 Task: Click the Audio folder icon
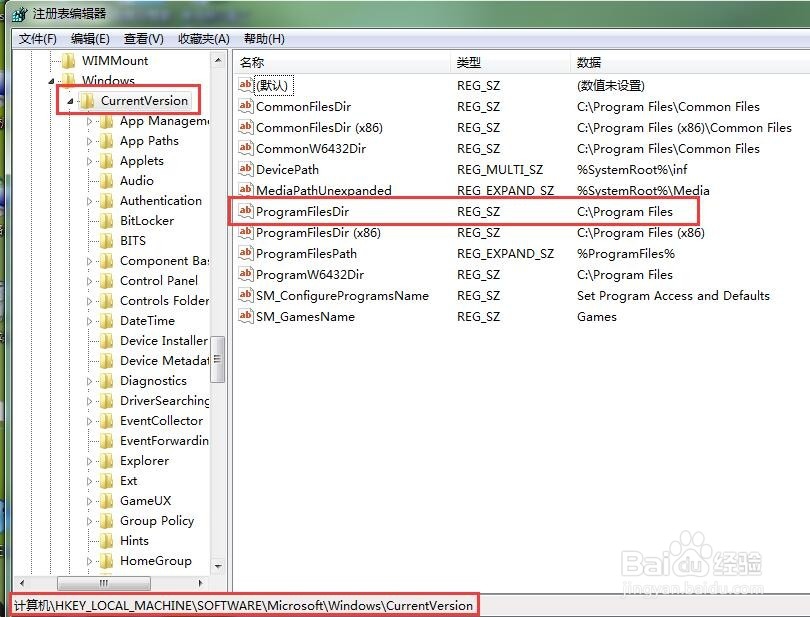[106, 181]
